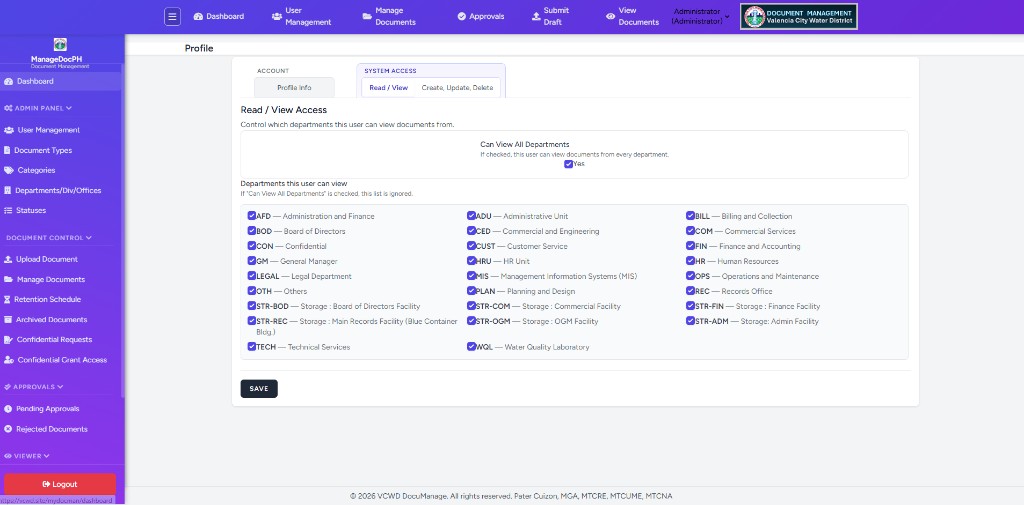1024x505 pixels.
Task: Open Approvals in the top navbar
Action: (481, 16)
